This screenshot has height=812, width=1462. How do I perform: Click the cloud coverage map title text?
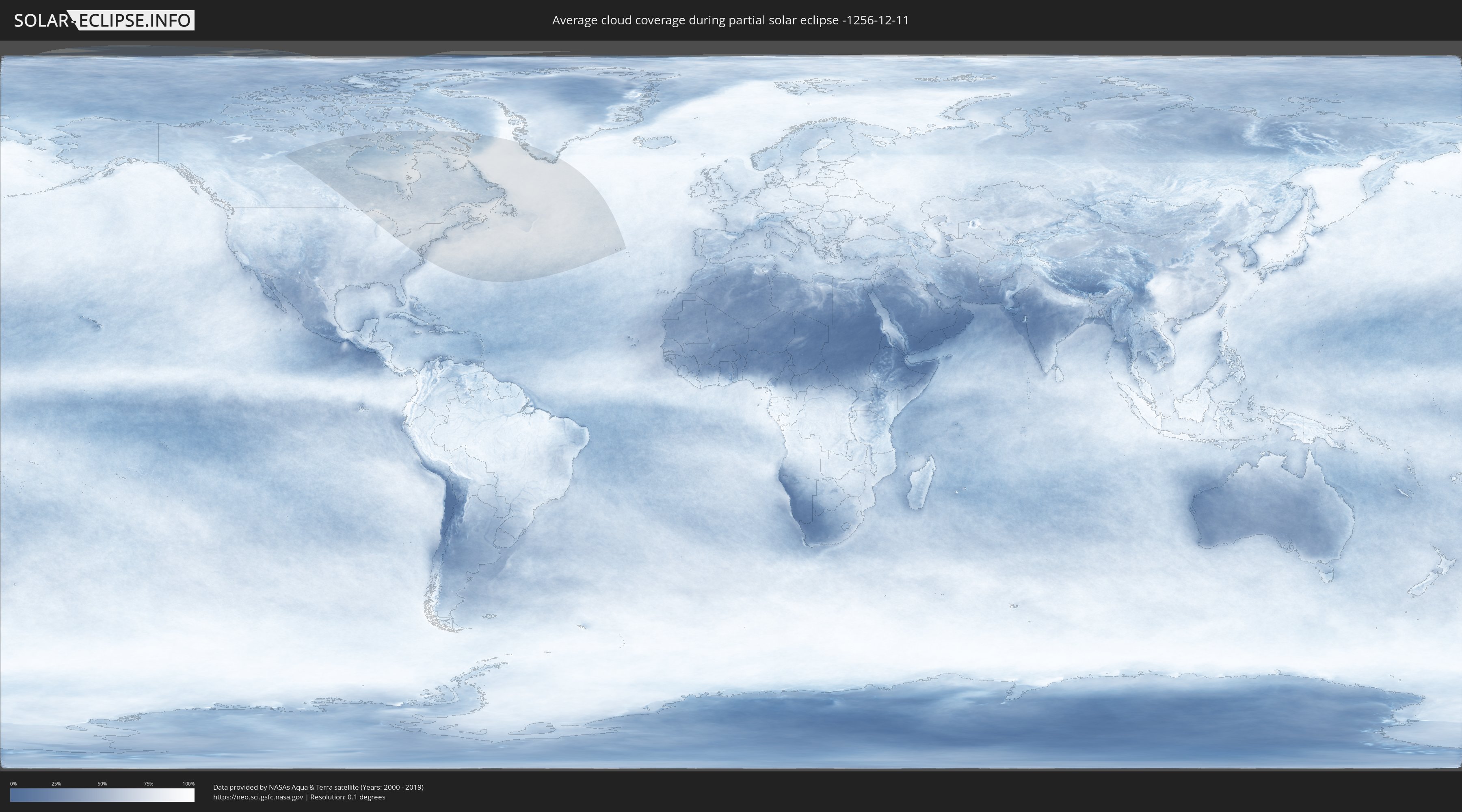click(x=731, y=20)
